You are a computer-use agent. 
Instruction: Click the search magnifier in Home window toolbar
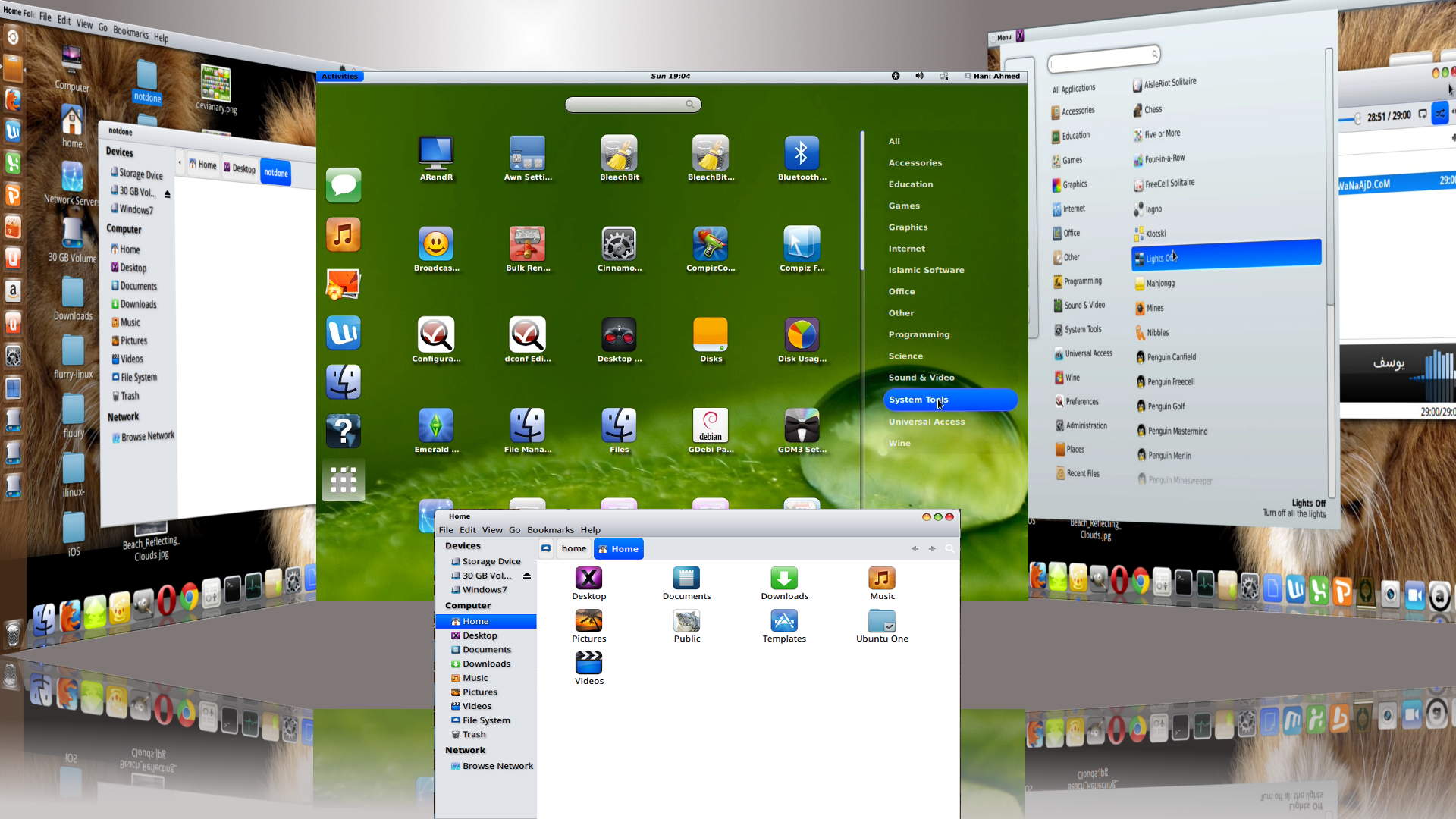tap(949, 548)
